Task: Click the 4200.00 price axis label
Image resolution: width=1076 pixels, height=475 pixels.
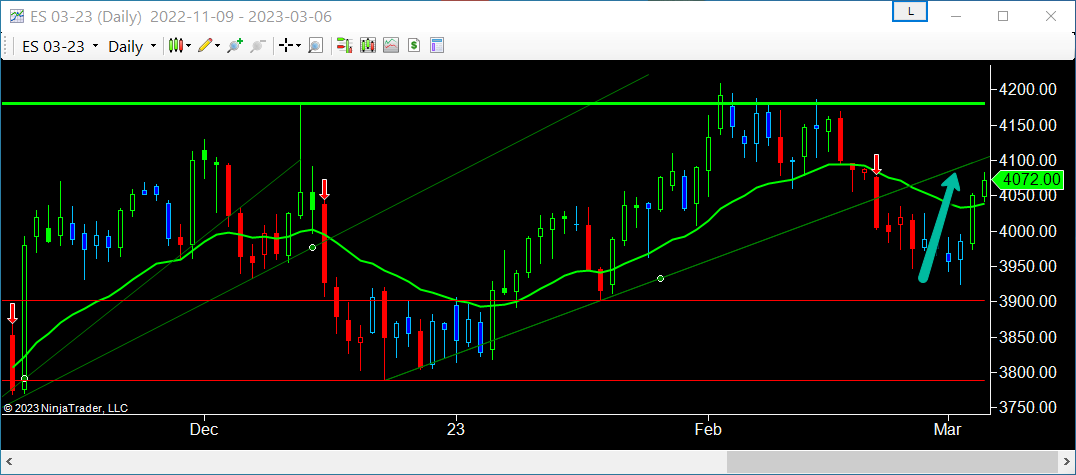Action: pos(1027,90)
